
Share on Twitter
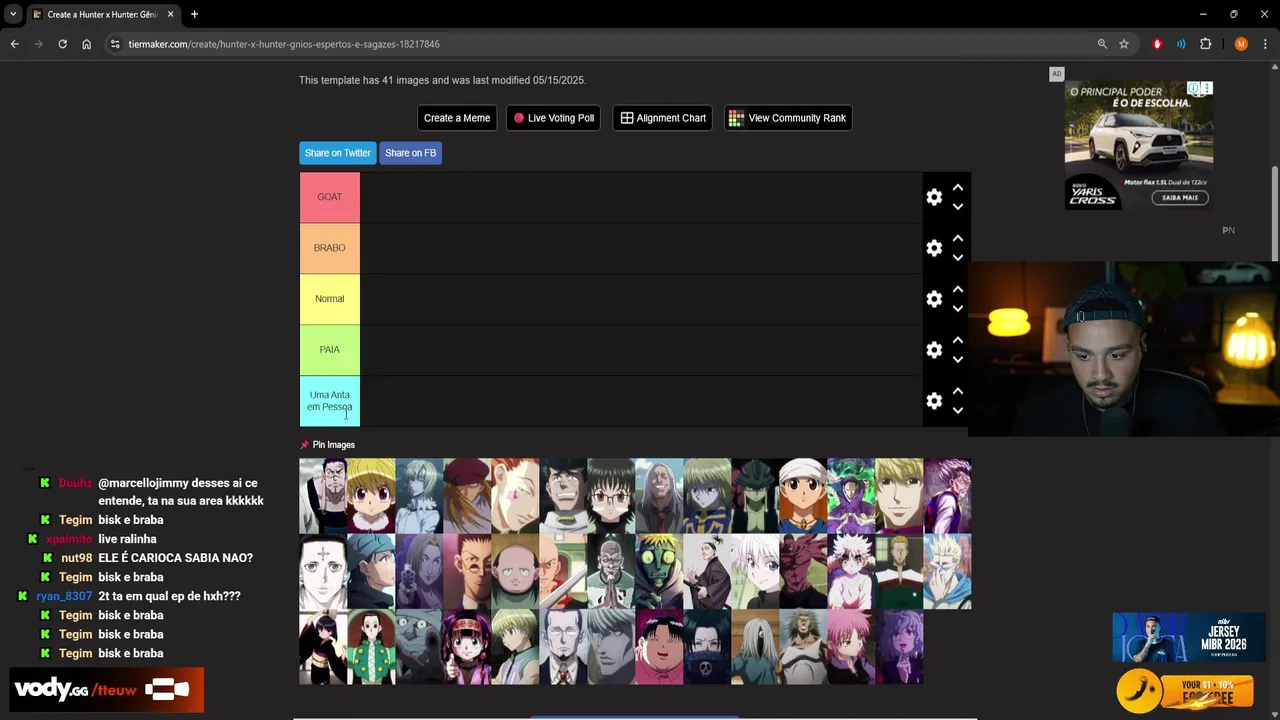pyautogui.click(x=337, y=153)
